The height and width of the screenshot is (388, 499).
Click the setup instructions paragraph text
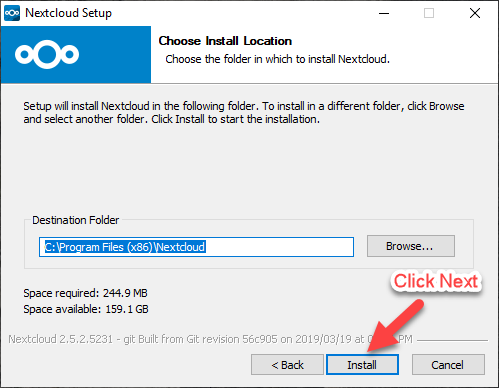[x=244, y=112]
